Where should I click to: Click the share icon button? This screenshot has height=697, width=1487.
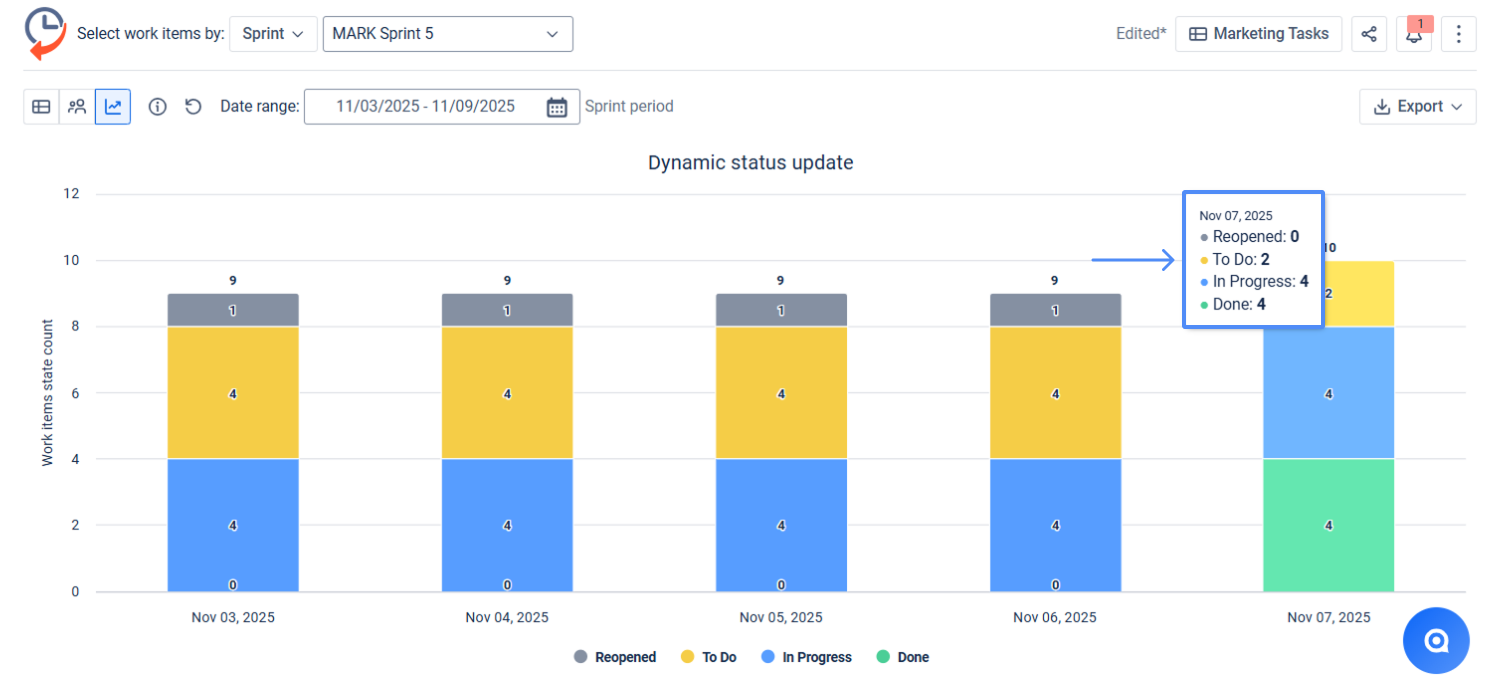coord(1369,34)
